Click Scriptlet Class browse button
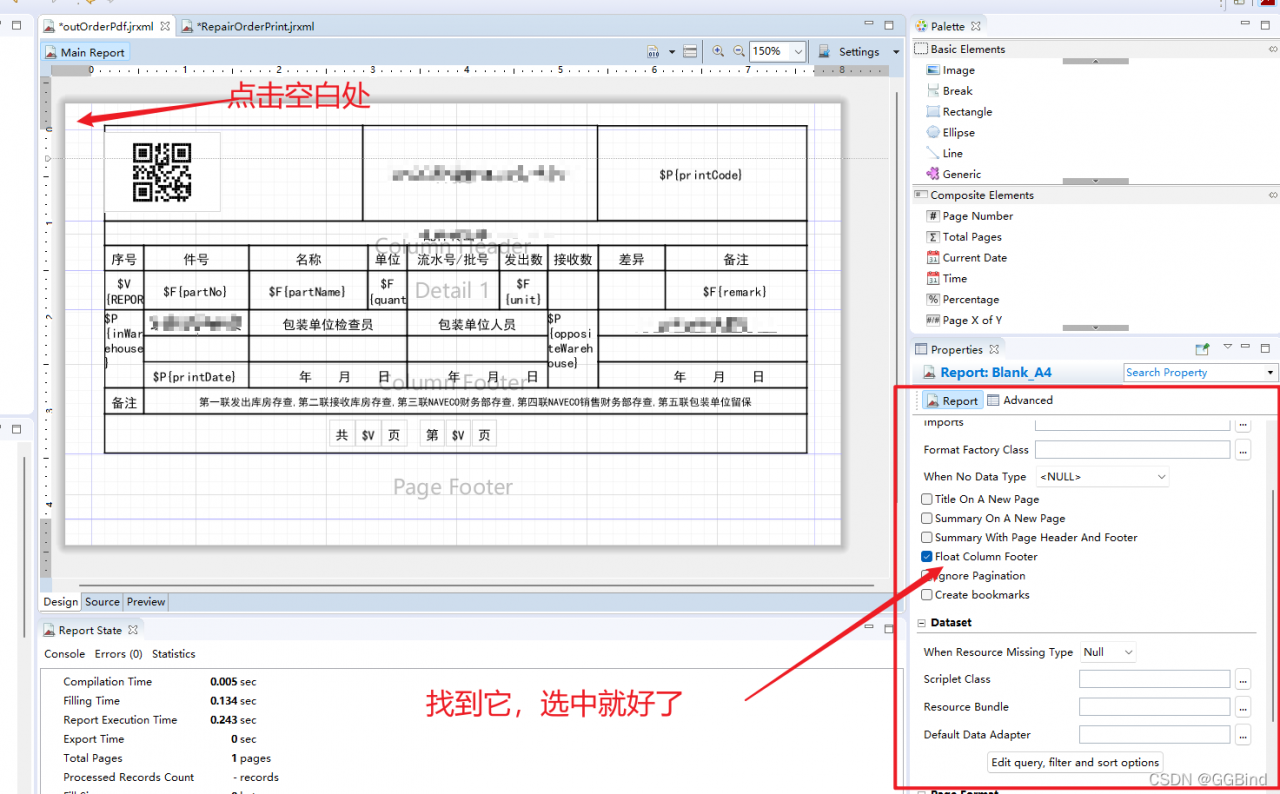 [x=1243, y=680]
